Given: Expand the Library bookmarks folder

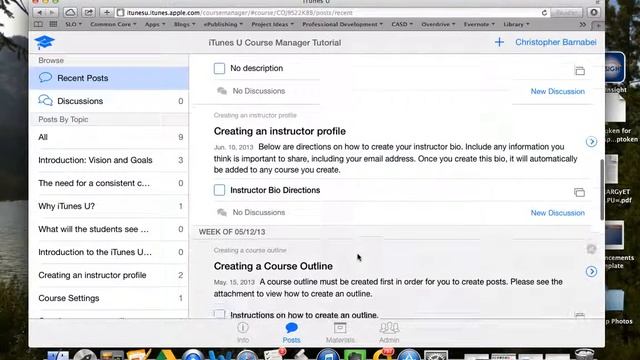Looking at the screenshot, I should coord(516,24).
